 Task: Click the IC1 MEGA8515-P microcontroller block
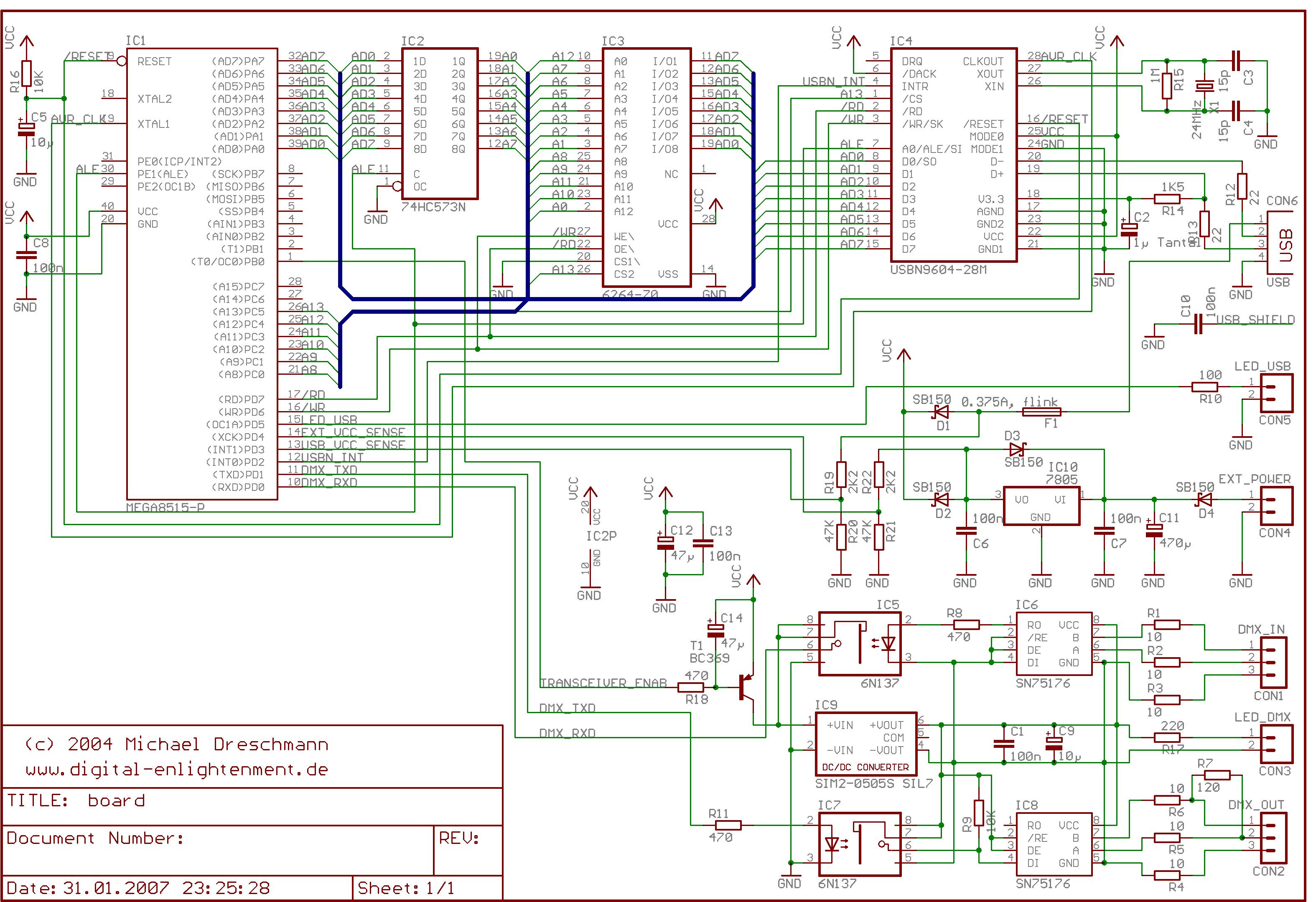click(202, 274)
